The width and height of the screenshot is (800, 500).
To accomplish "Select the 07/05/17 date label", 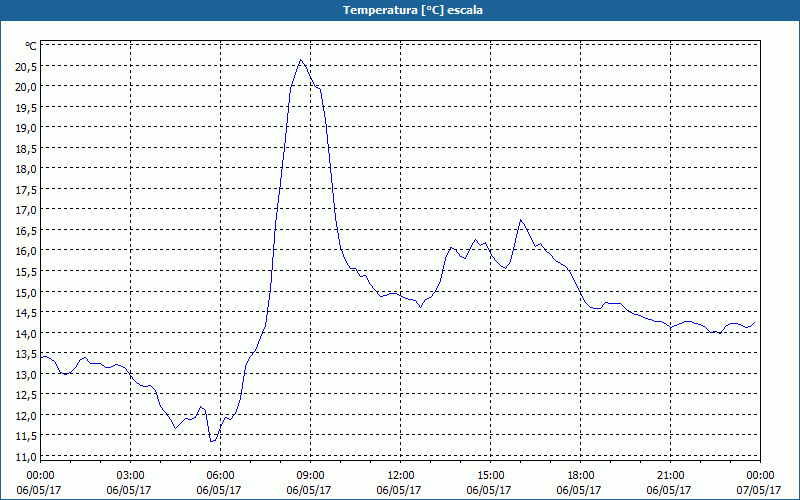I will tap(760, 490).
